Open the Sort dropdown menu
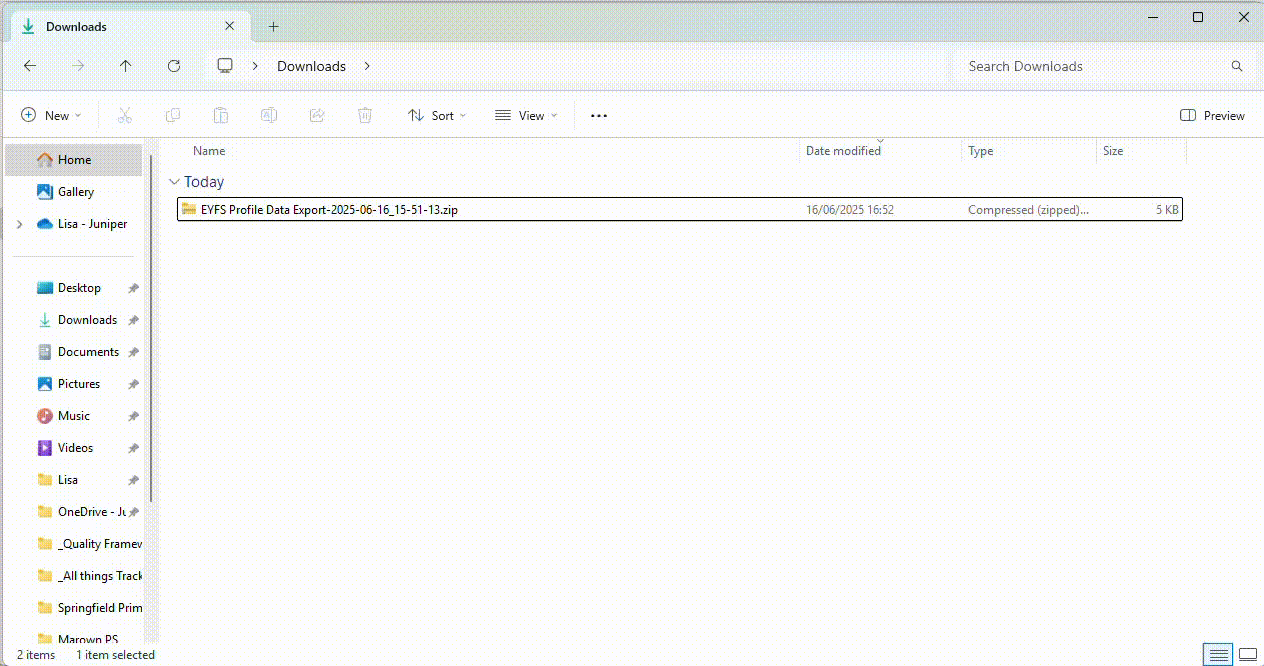1264x666 pixels. pyautogui.click(x=437, y=116)
